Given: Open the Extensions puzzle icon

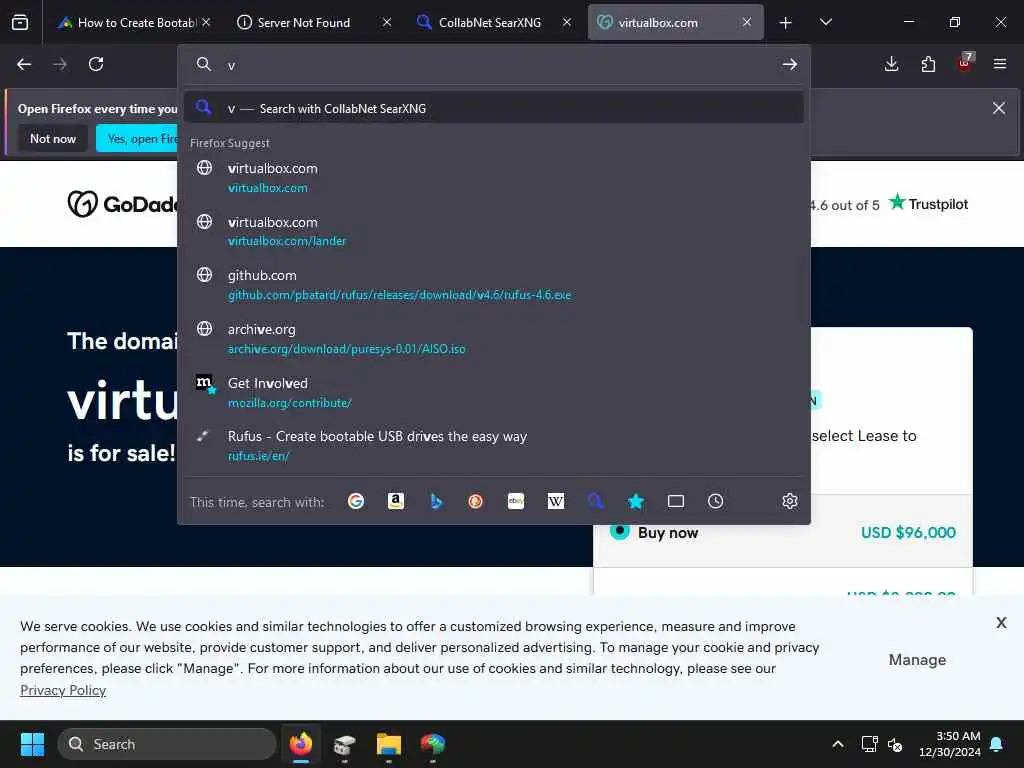Looking at the screenshot, I should point(928,64).
